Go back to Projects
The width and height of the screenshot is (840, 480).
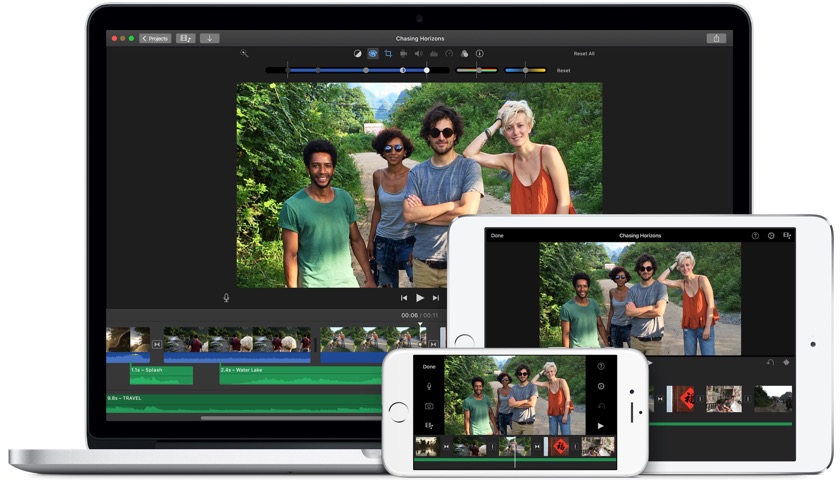coord(155,38)
